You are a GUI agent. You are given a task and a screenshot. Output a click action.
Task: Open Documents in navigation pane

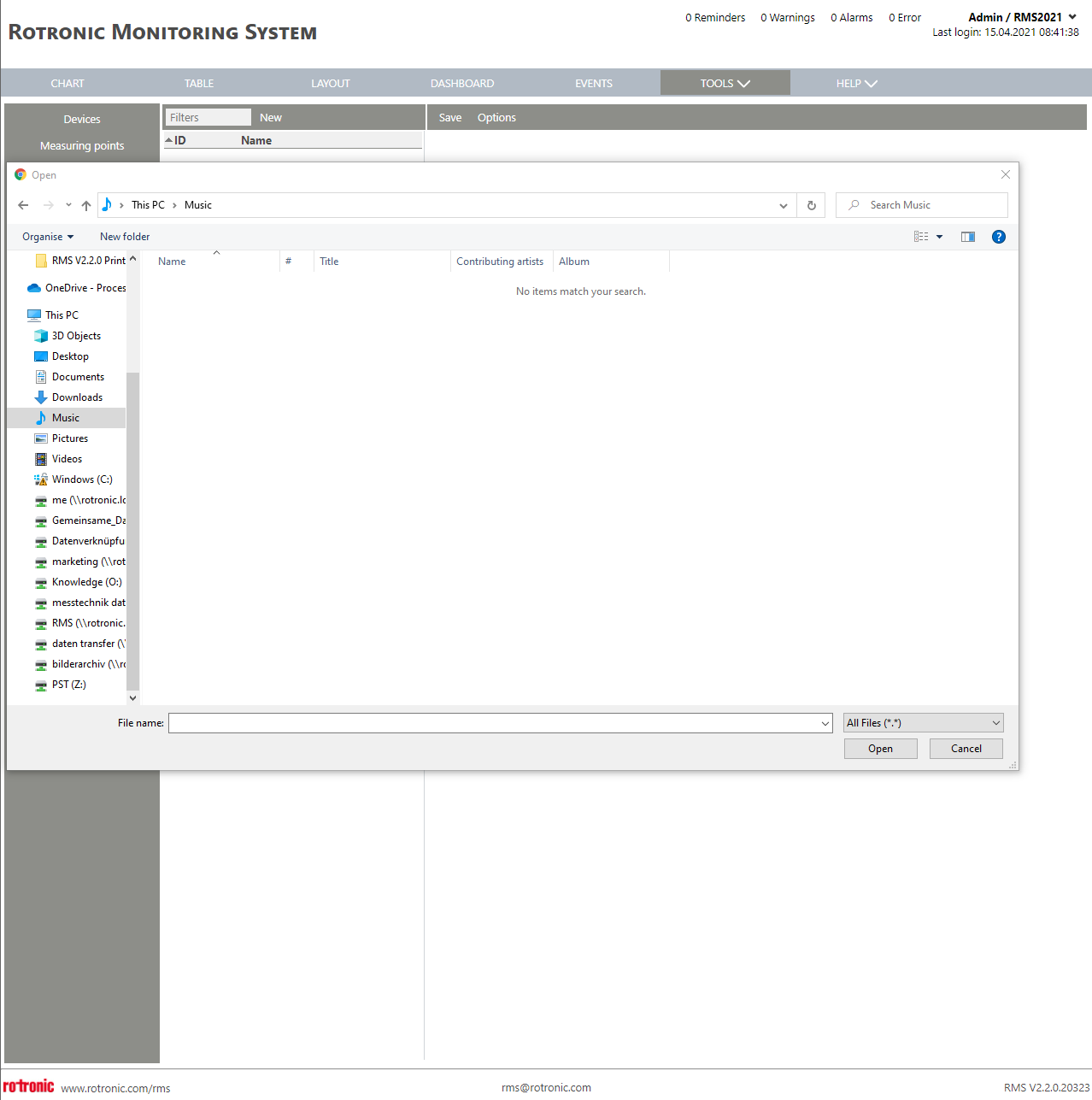pyautogui.click(x=69, y=377)
